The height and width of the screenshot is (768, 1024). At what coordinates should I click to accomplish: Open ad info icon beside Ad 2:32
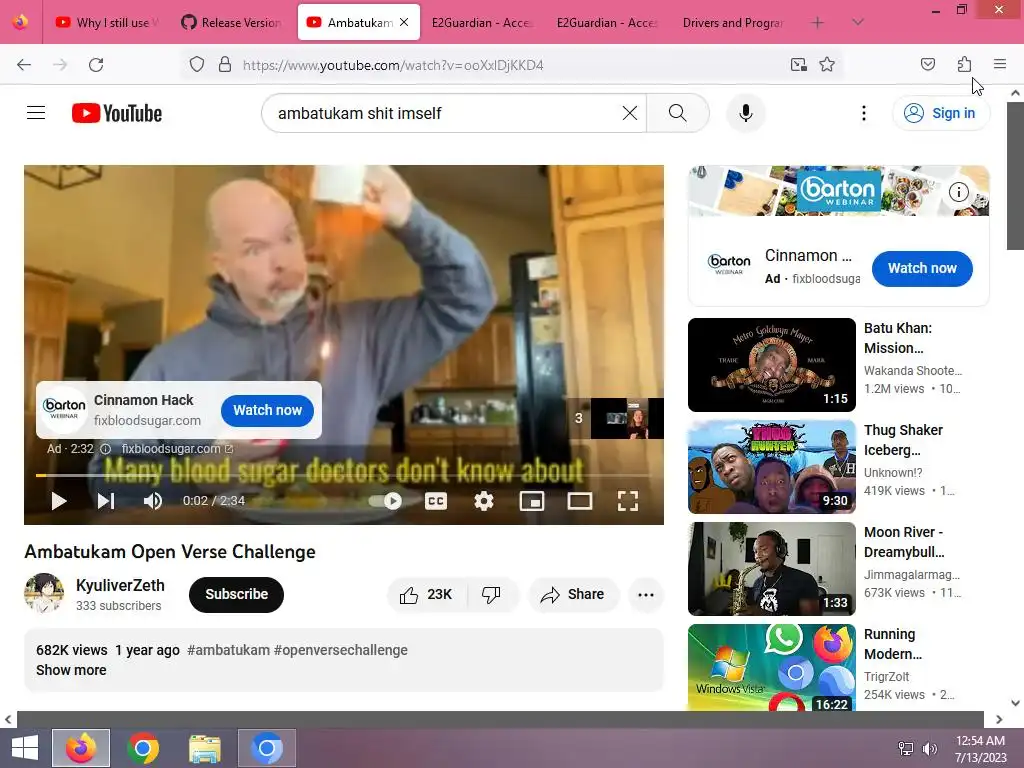[105, 449]
